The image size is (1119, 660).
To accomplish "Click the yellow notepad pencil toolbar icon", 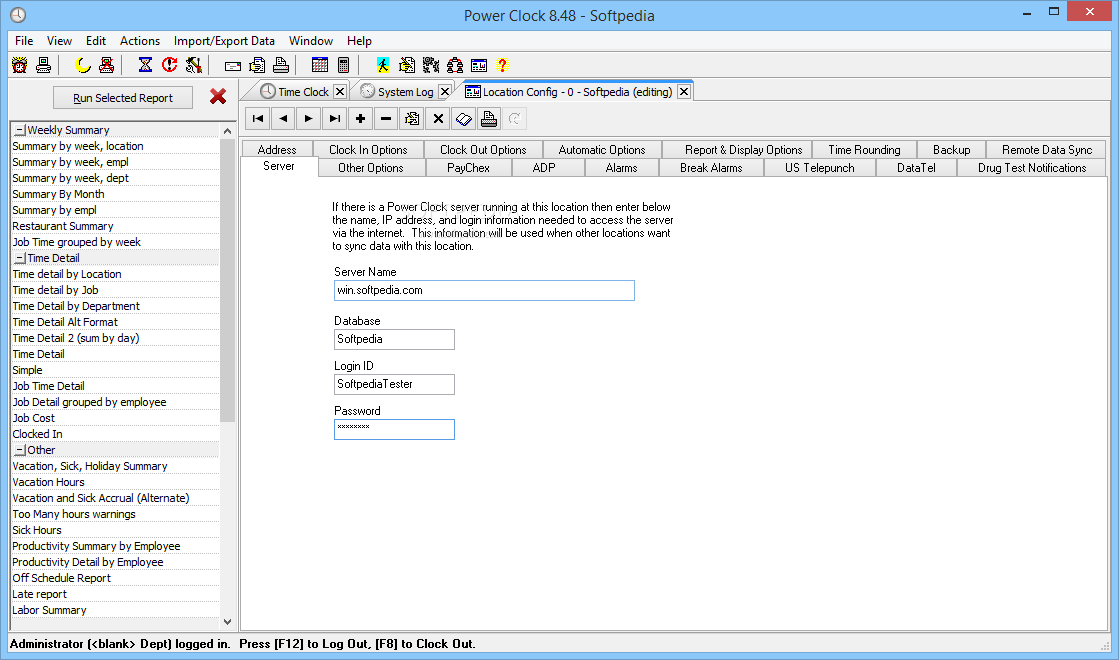I will coord(407,66).
